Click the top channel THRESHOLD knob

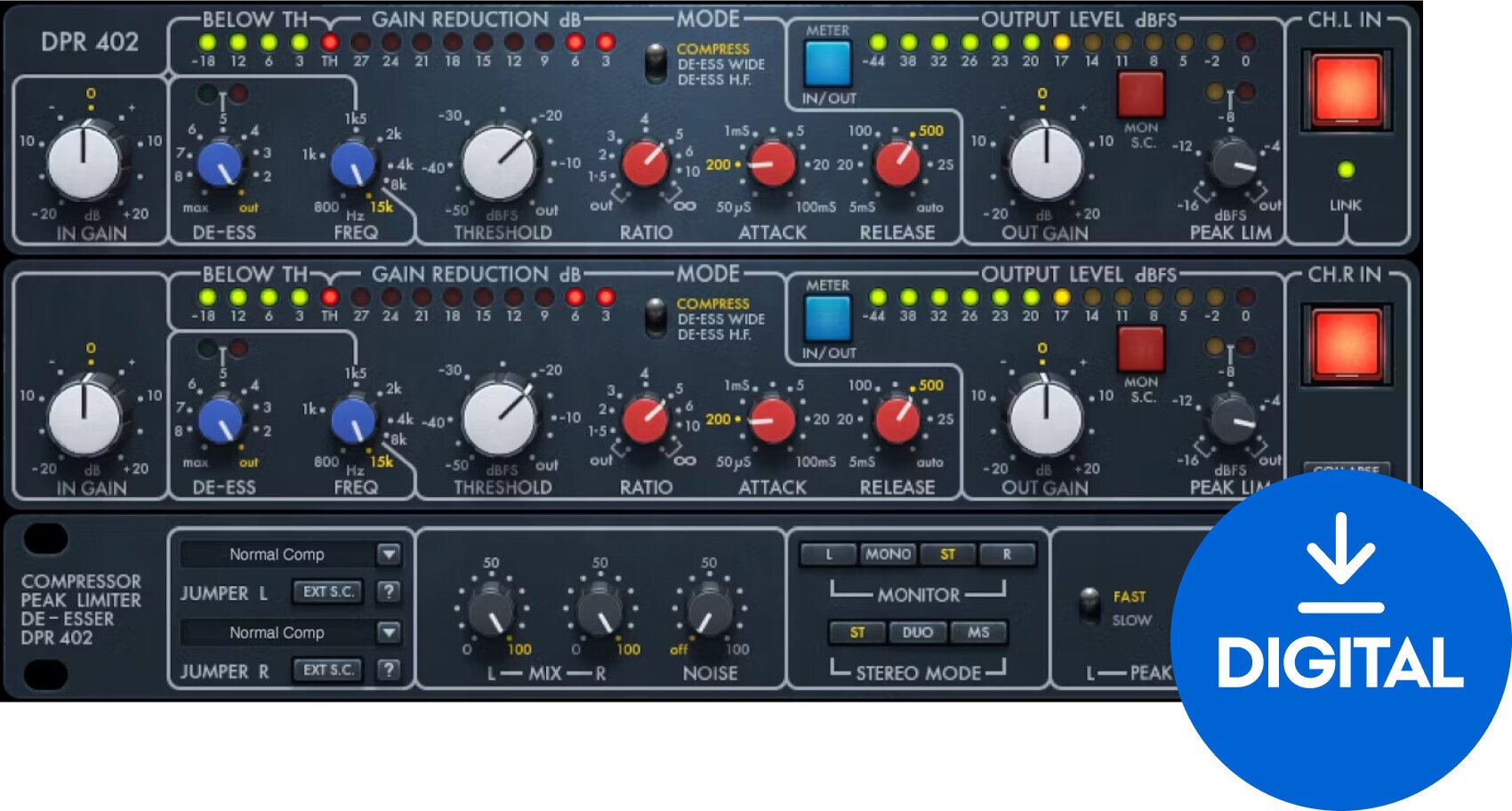(500, 163)
